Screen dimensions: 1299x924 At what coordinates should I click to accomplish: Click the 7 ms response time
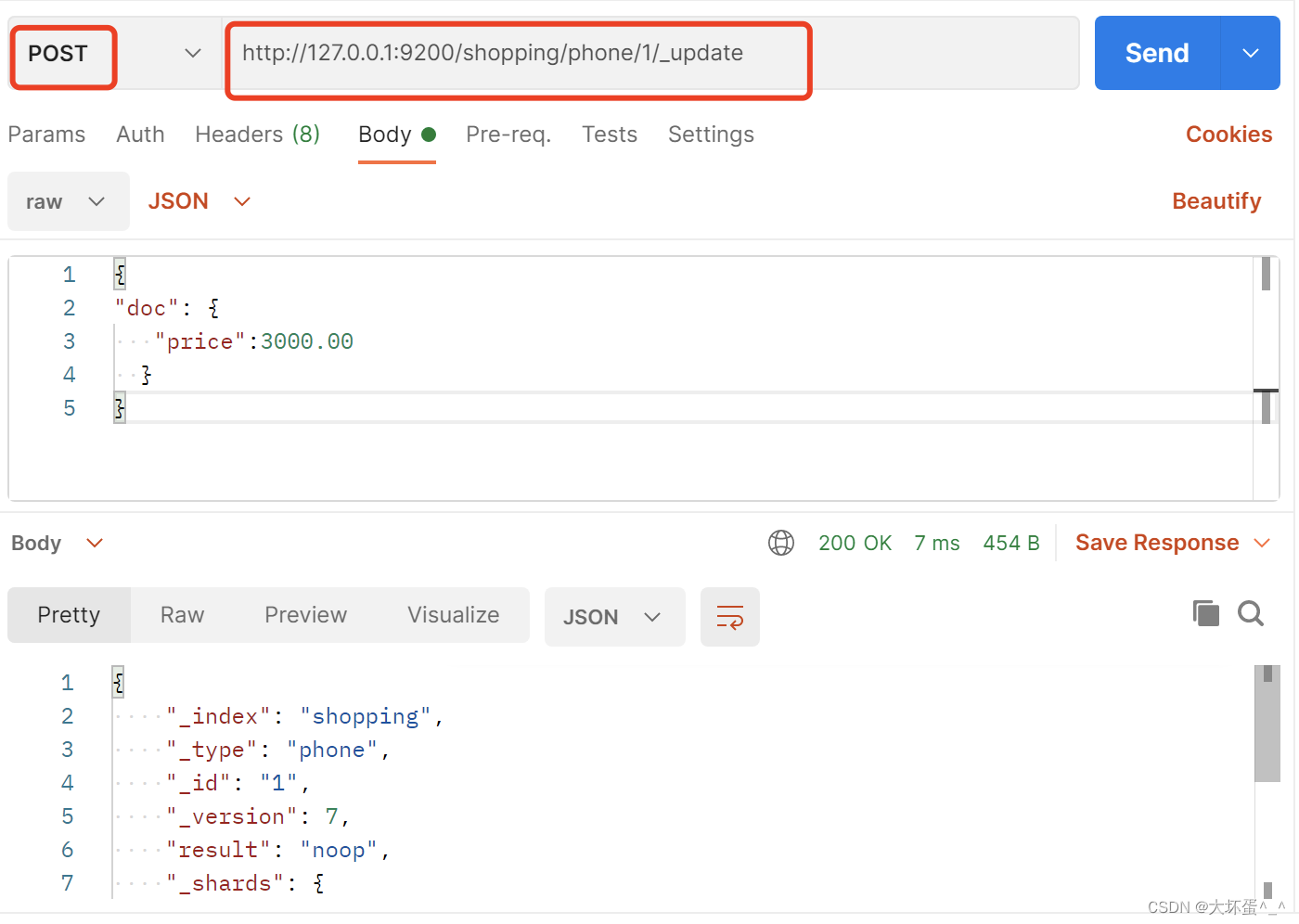click(x=937, y=543)
